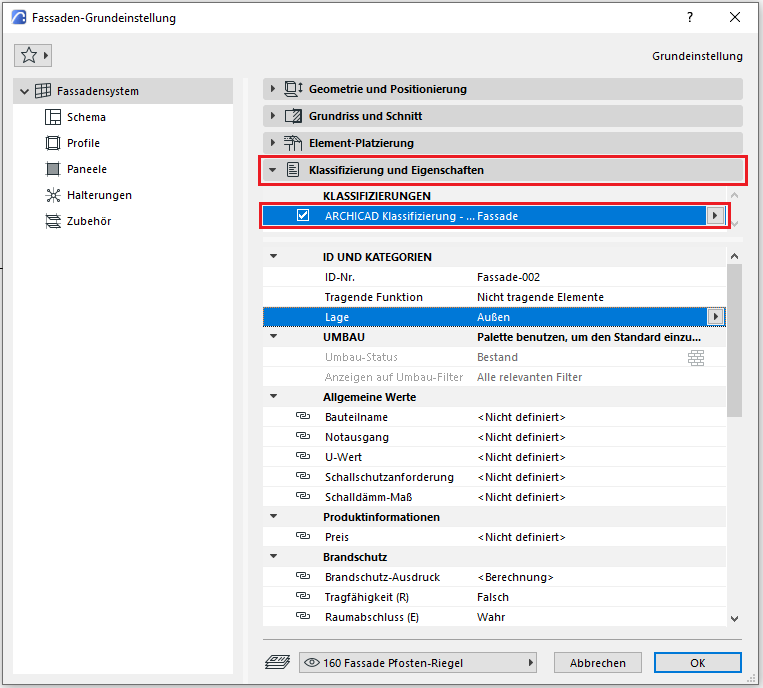Select Schema in the left tree
The width and height of the screenshot is (763, 688).
pyautogui.click(x=85, y=117)
